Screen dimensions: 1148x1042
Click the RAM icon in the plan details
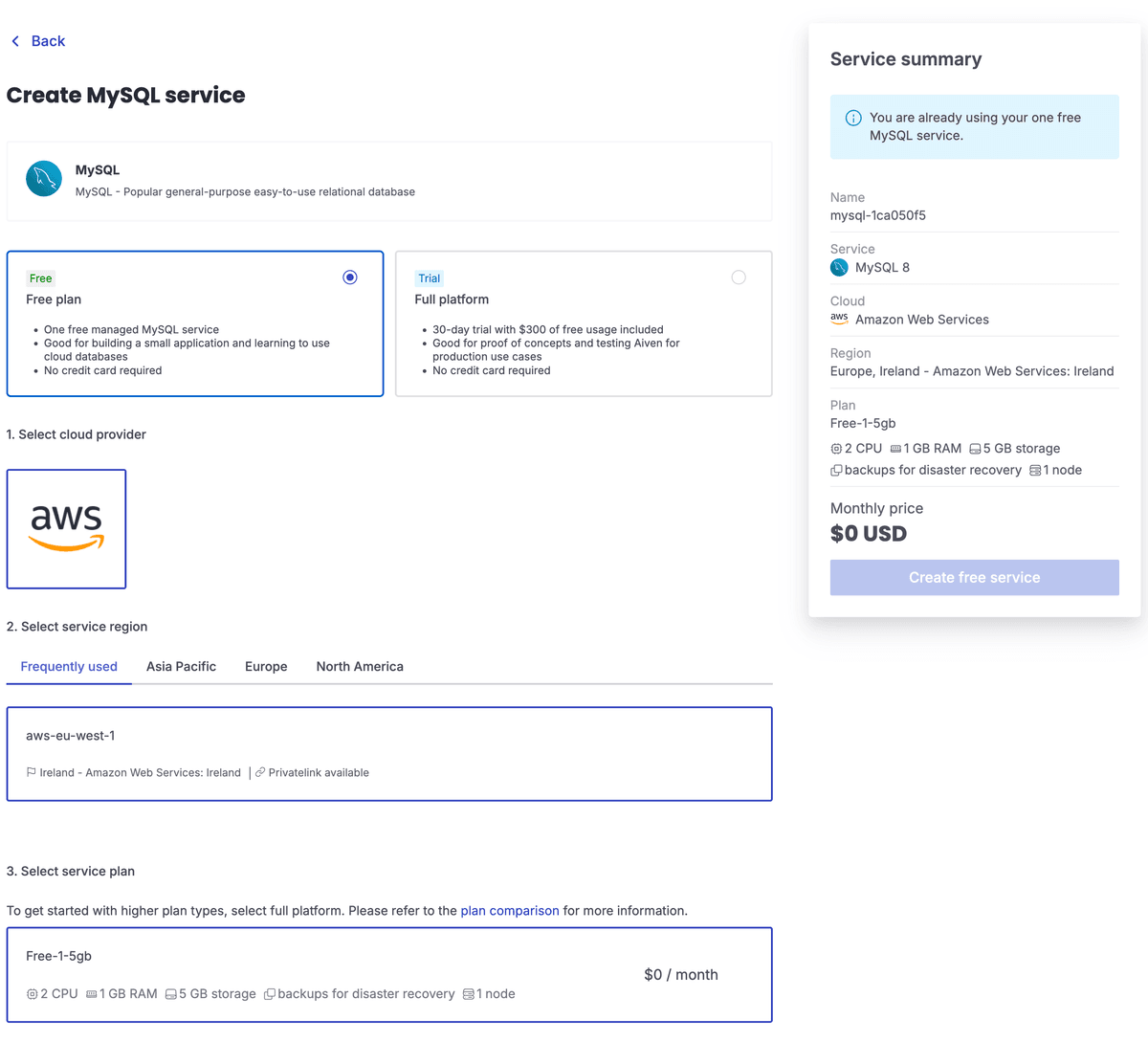[92, 993]
